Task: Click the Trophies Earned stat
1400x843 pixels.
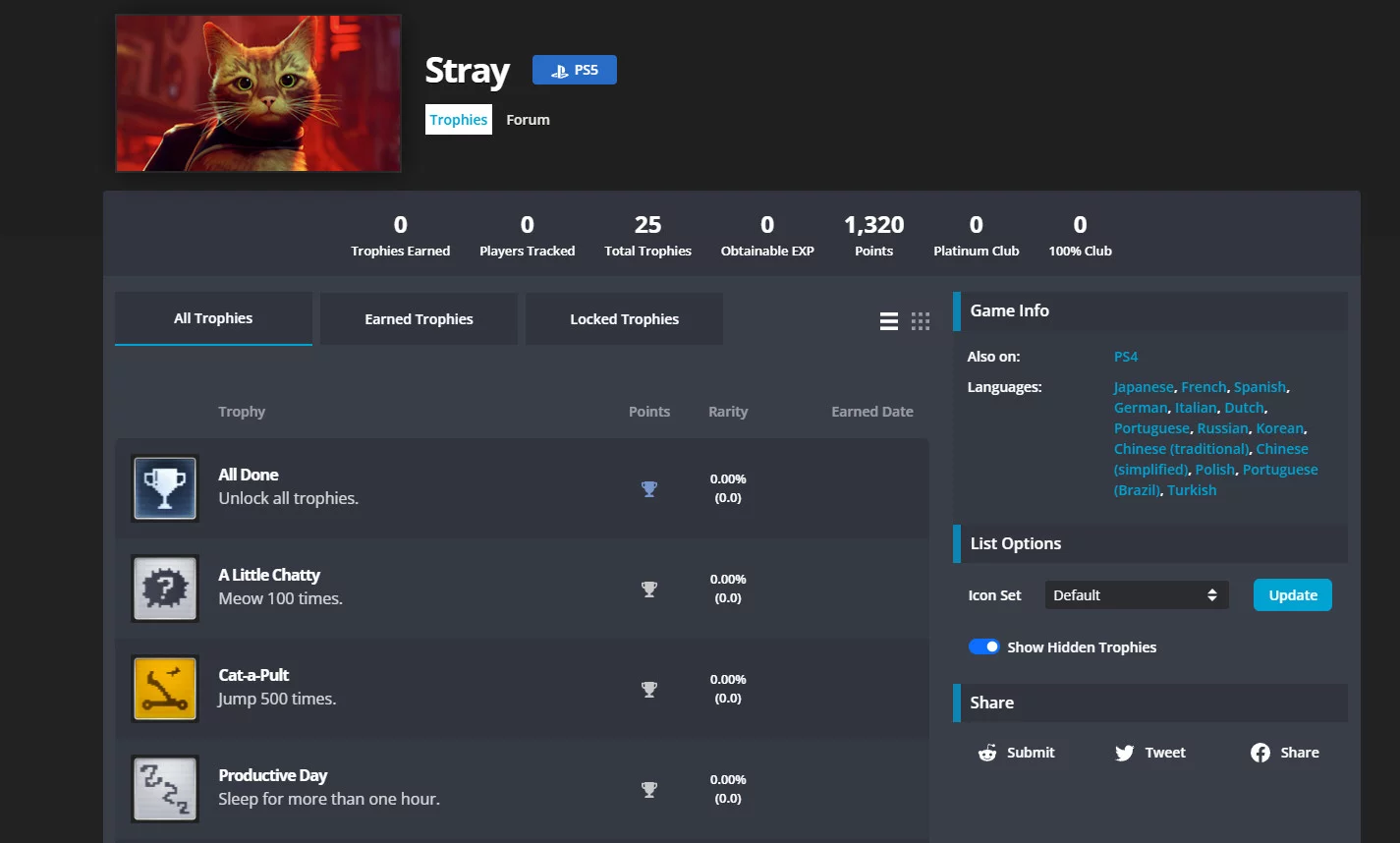Action: (401, 236)
